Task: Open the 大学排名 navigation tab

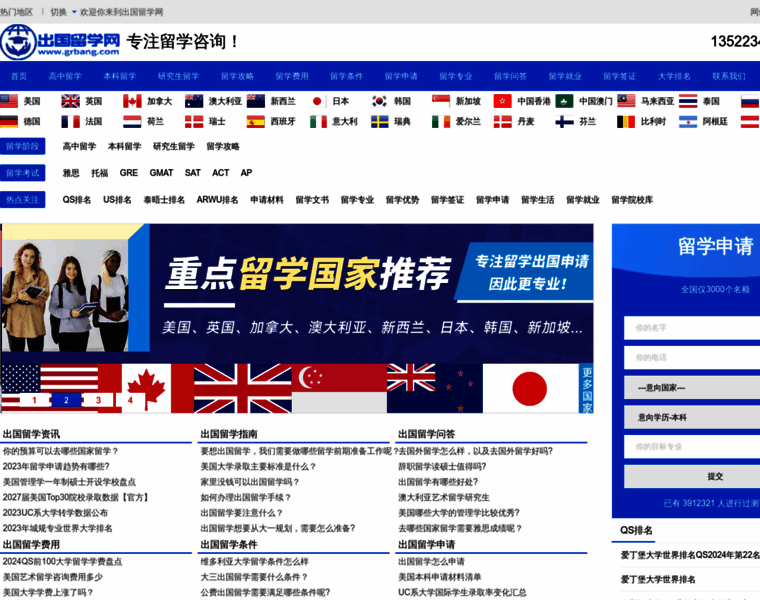Action: coord(674,76)
